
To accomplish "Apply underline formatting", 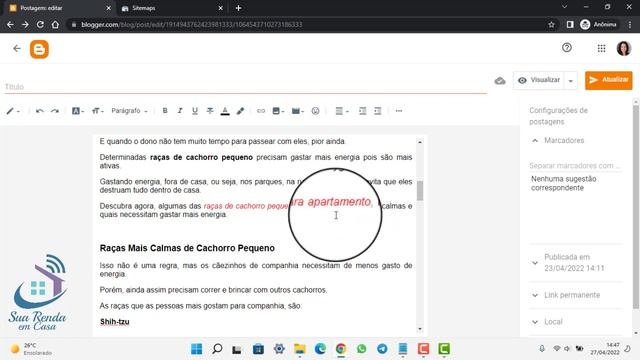I will 195,111.
